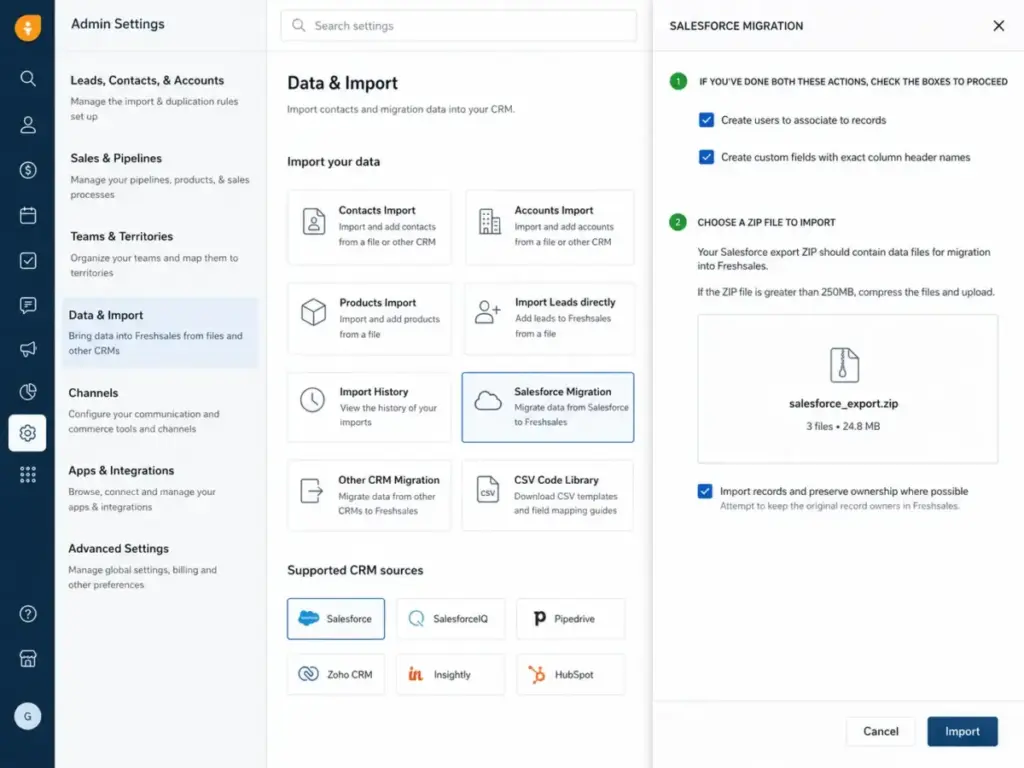The height and width of the screenshot is (768, 1024).
Task: Select HubSpot as CRM source
Action: [570, 674]
